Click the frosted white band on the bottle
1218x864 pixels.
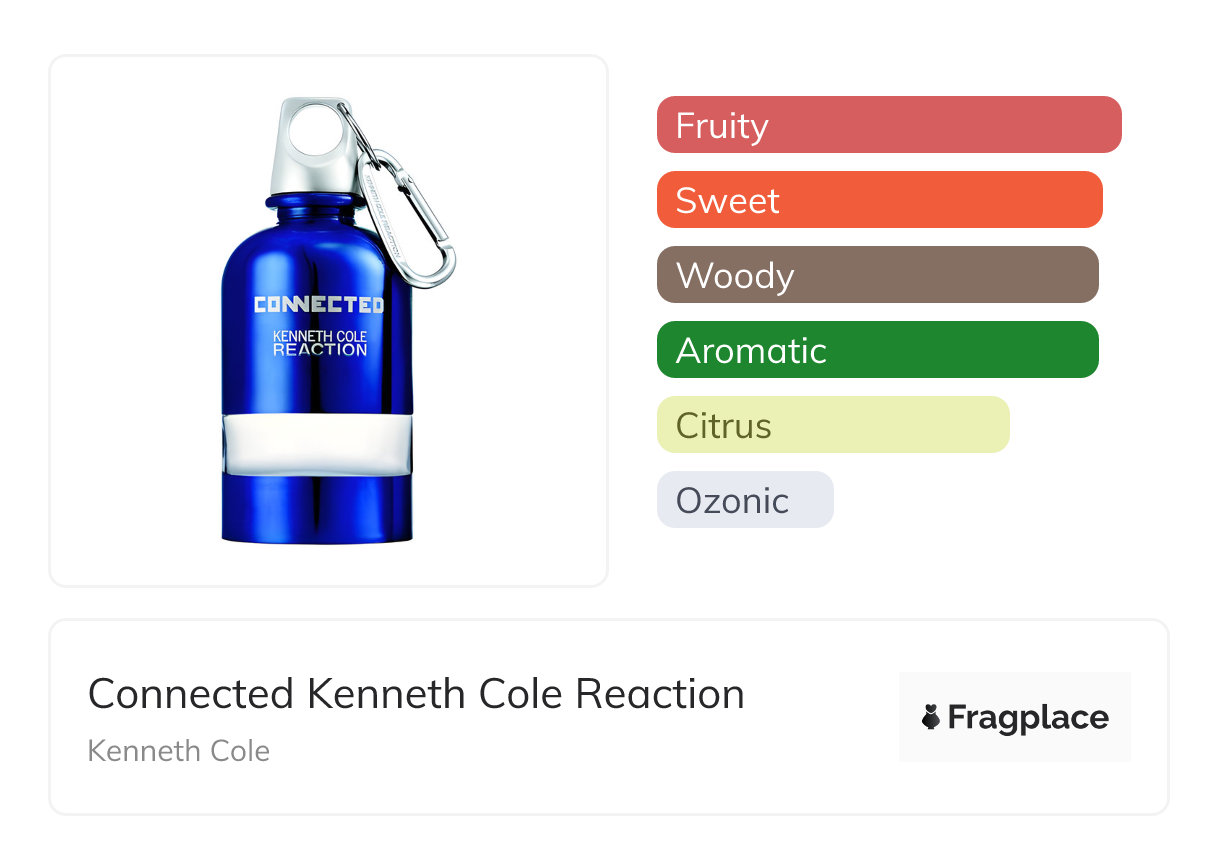(x=316, y=440)
